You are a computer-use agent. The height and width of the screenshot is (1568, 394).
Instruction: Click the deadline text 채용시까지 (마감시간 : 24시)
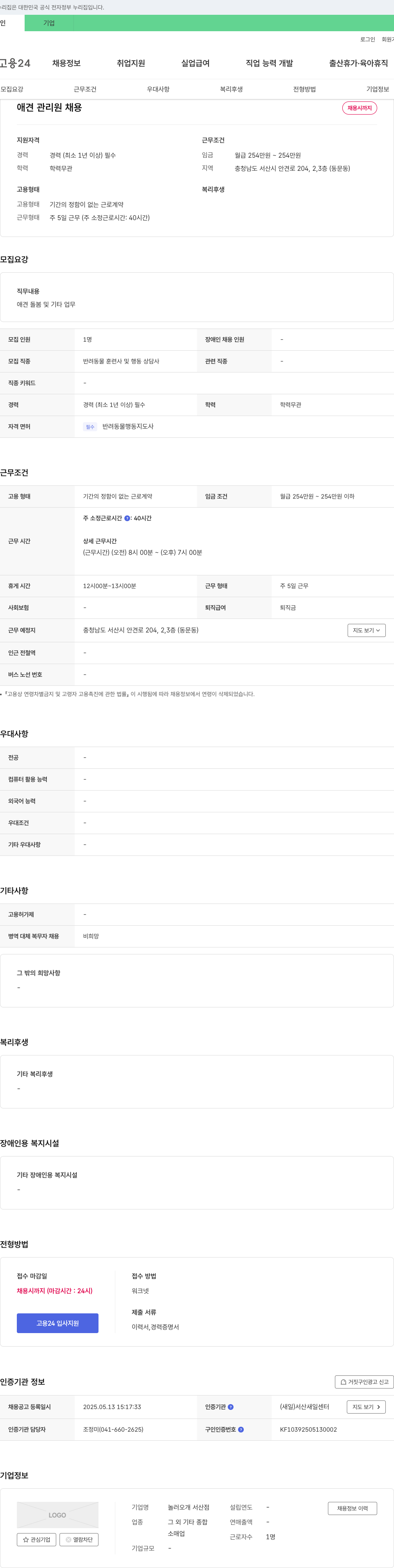[55, 1290]
